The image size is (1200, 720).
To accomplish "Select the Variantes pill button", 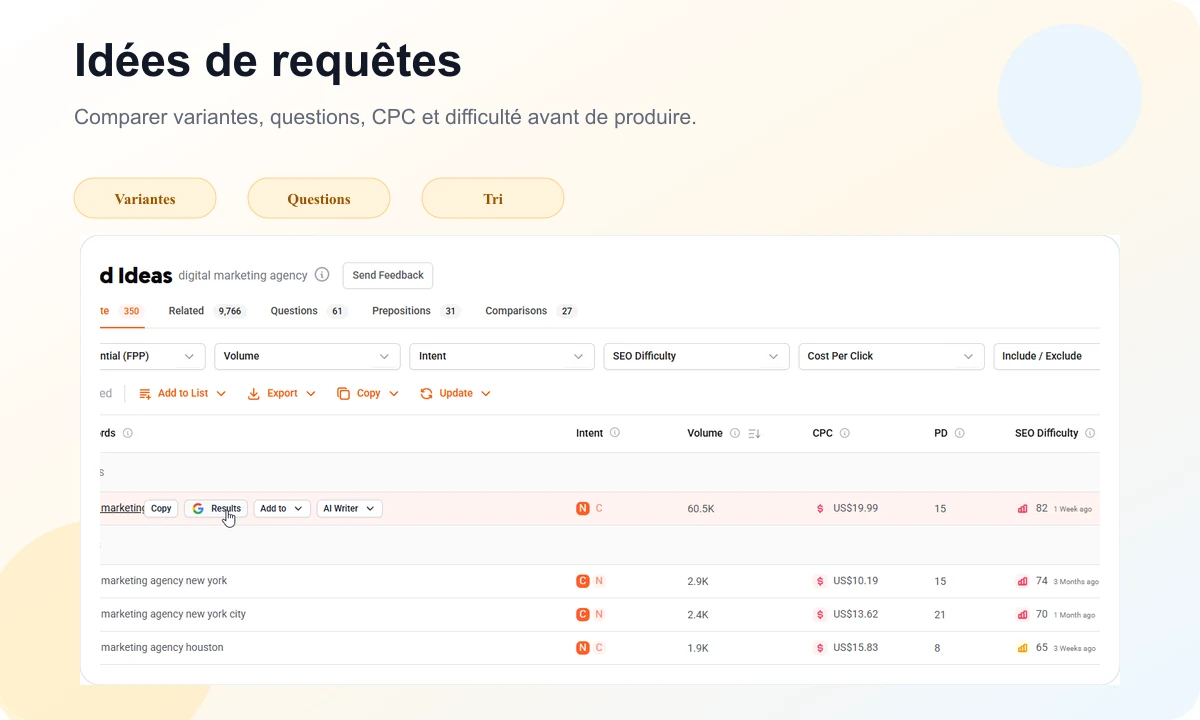I will coord(145,198).
